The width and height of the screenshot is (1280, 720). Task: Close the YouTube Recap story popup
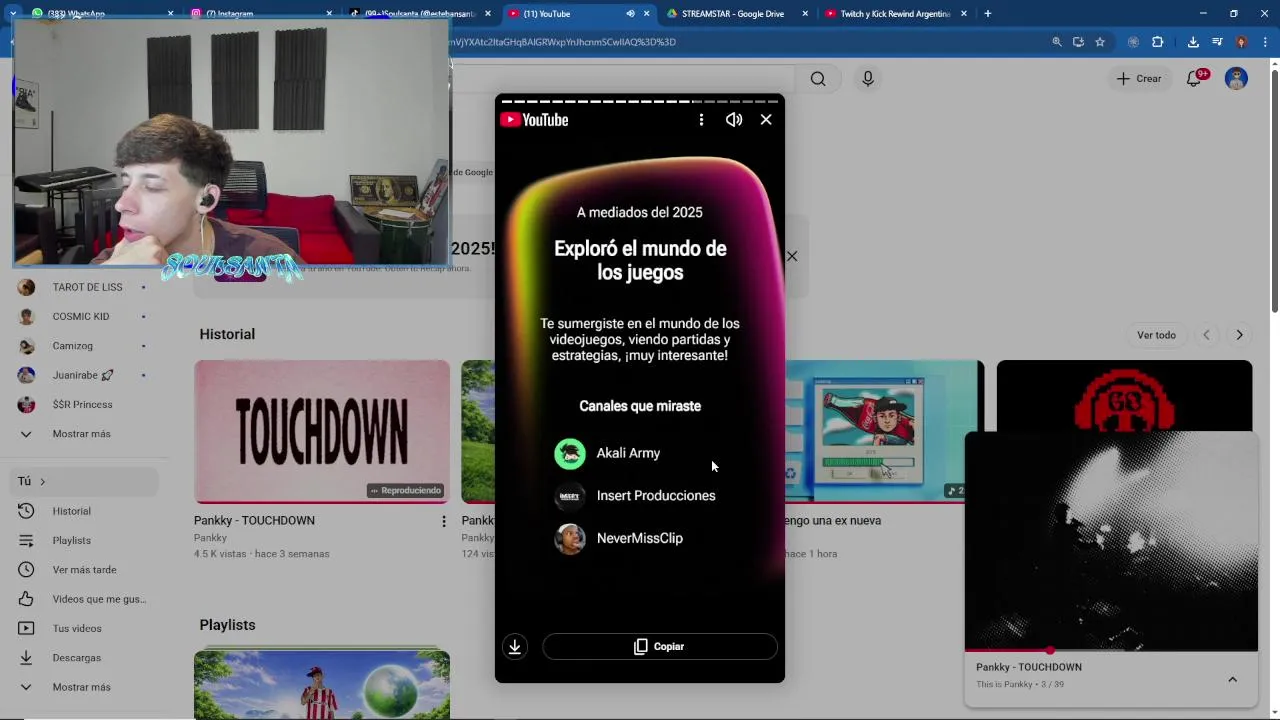point(766,119)
